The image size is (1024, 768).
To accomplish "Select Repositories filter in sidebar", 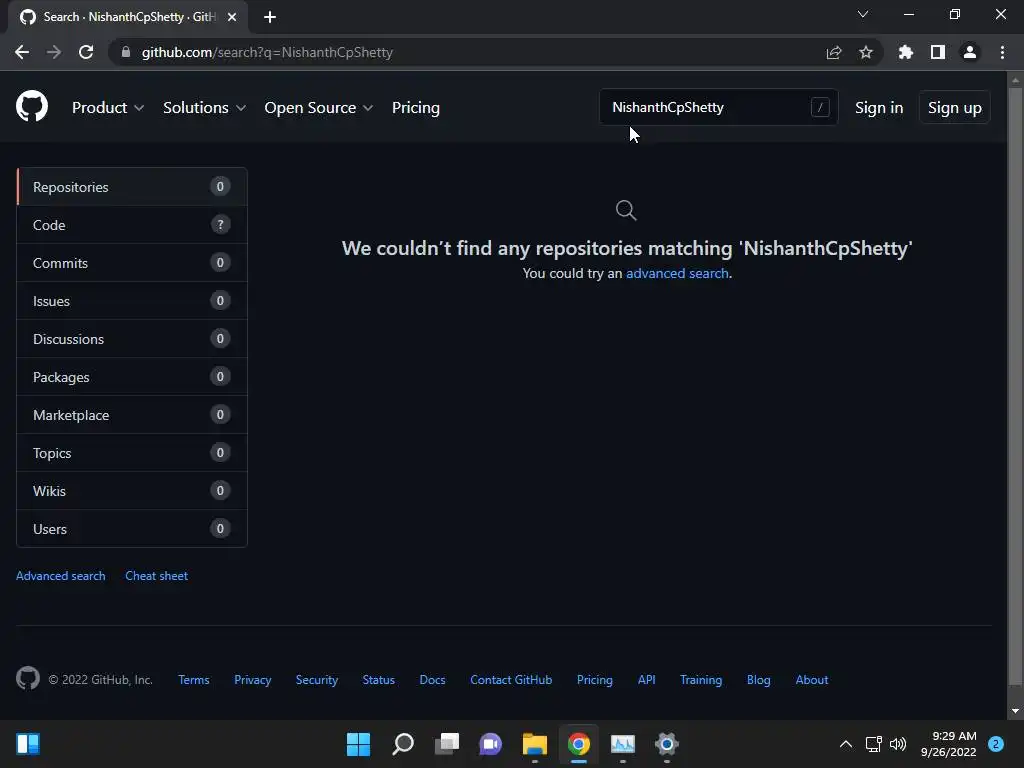I will [132, 187].
